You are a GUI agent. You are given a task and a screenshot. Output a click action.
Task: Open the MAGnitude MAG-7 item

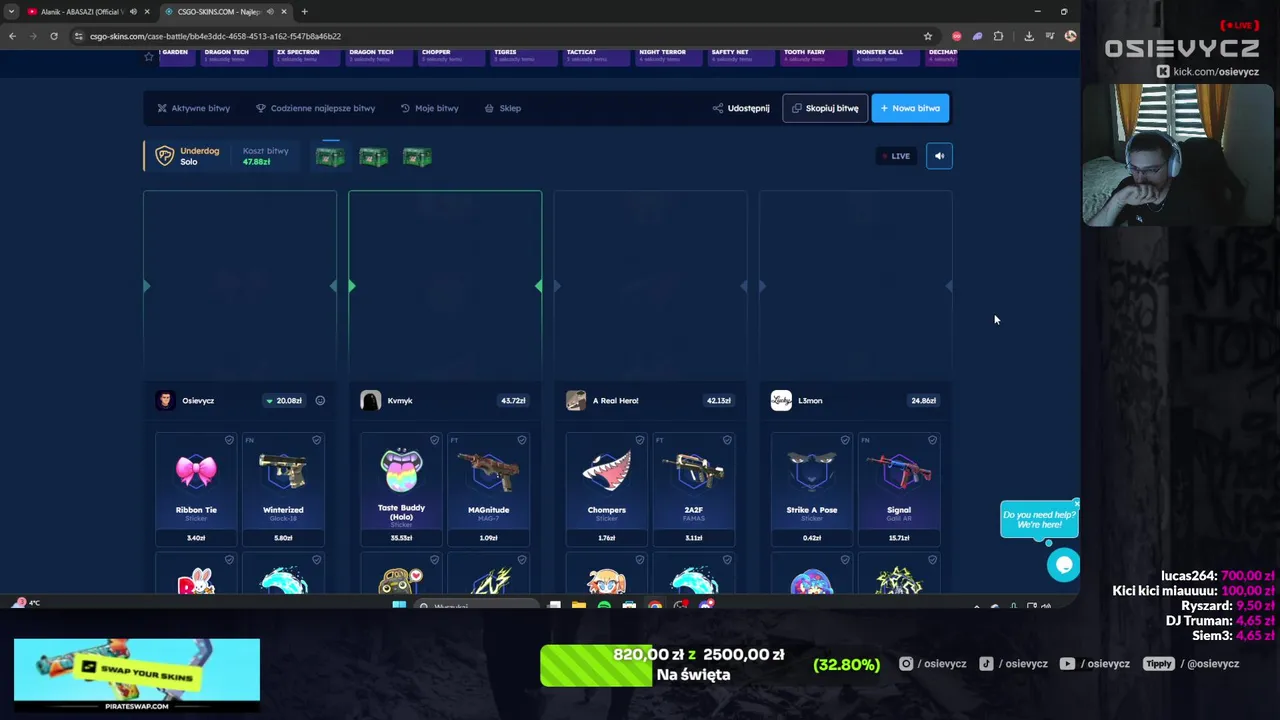tap(488, 489)
